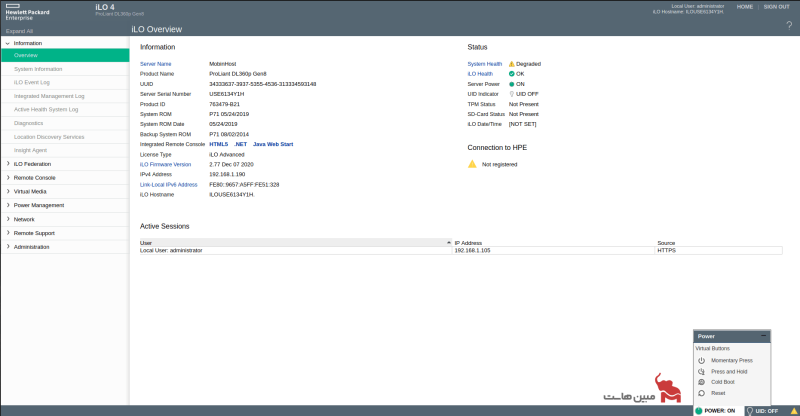Select Overview in the sidebar

65,55
